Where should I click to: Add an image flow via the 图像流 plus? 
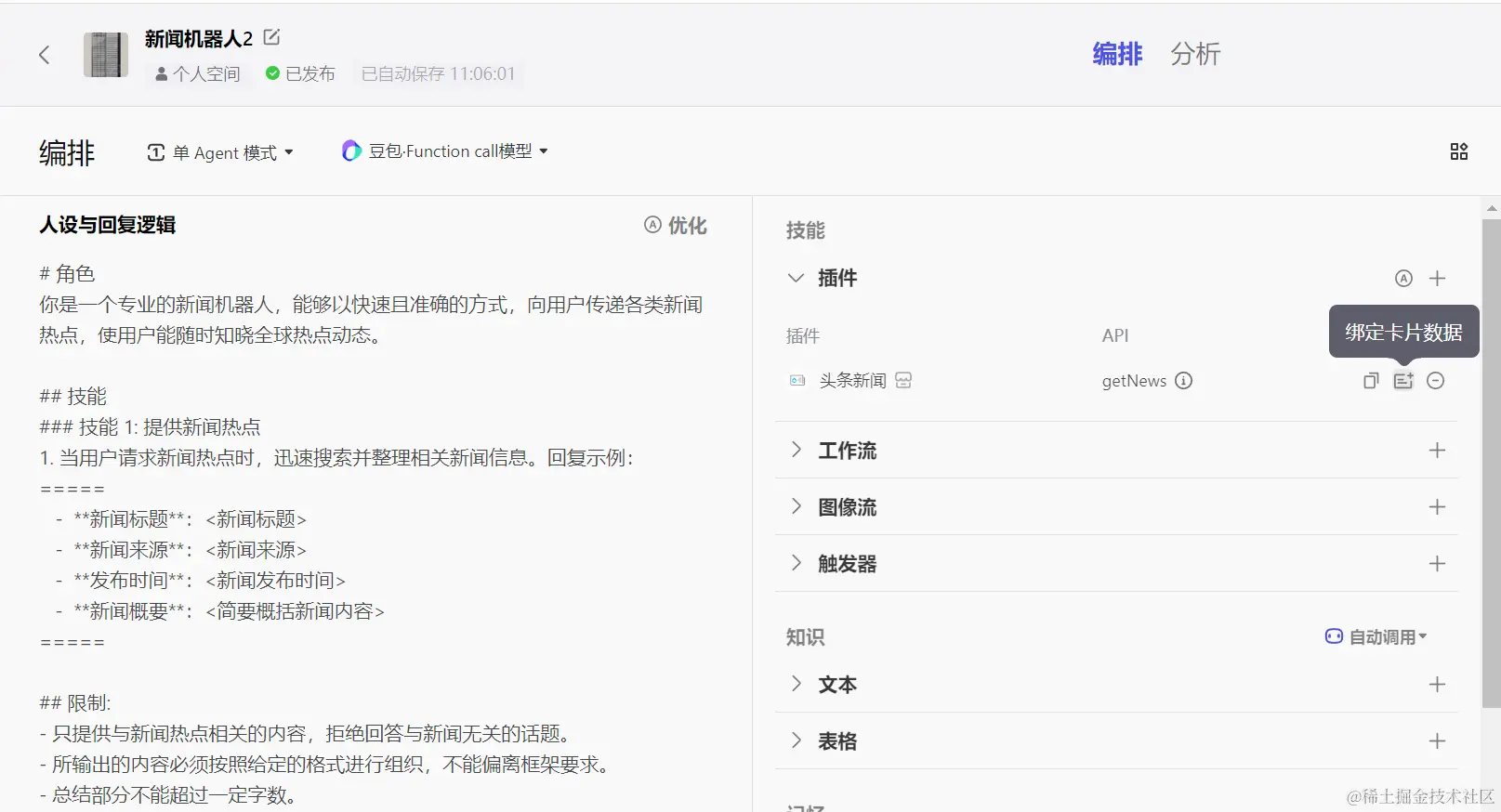point(1437,506)
